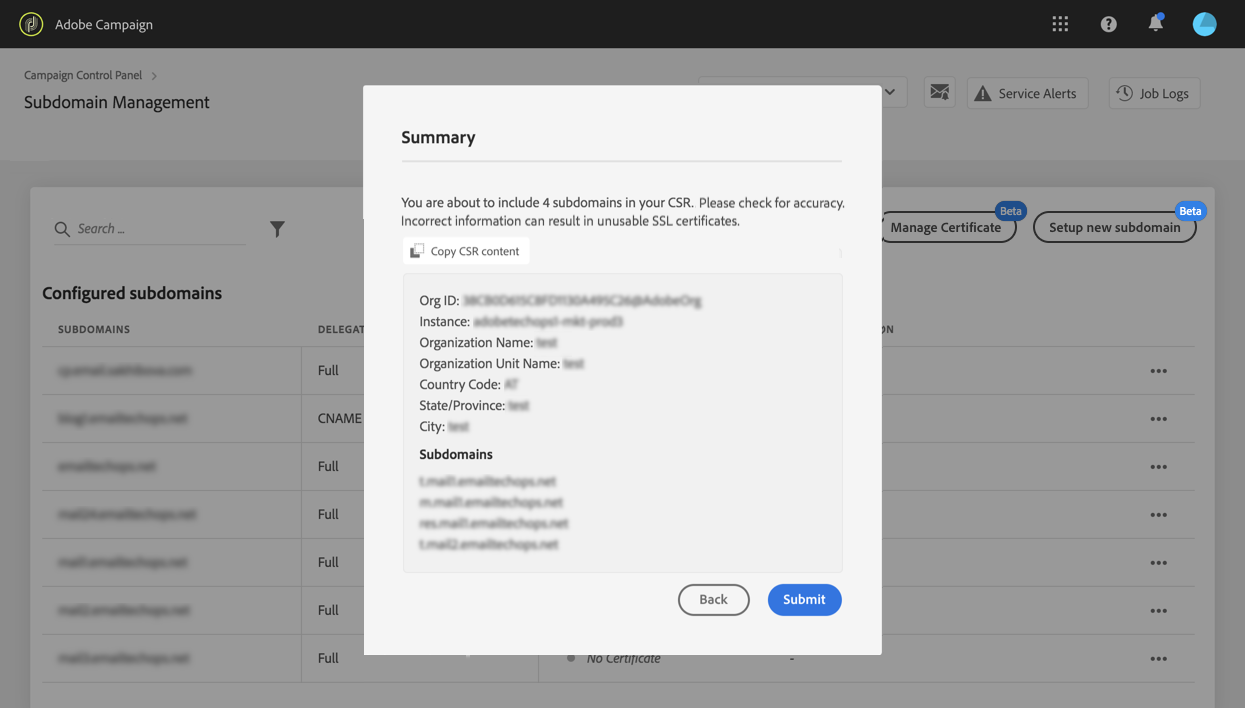Click the 'State/Province:' label
Image resolution: width=1245 pixels, height=708 pixels.
coord(461,405)
